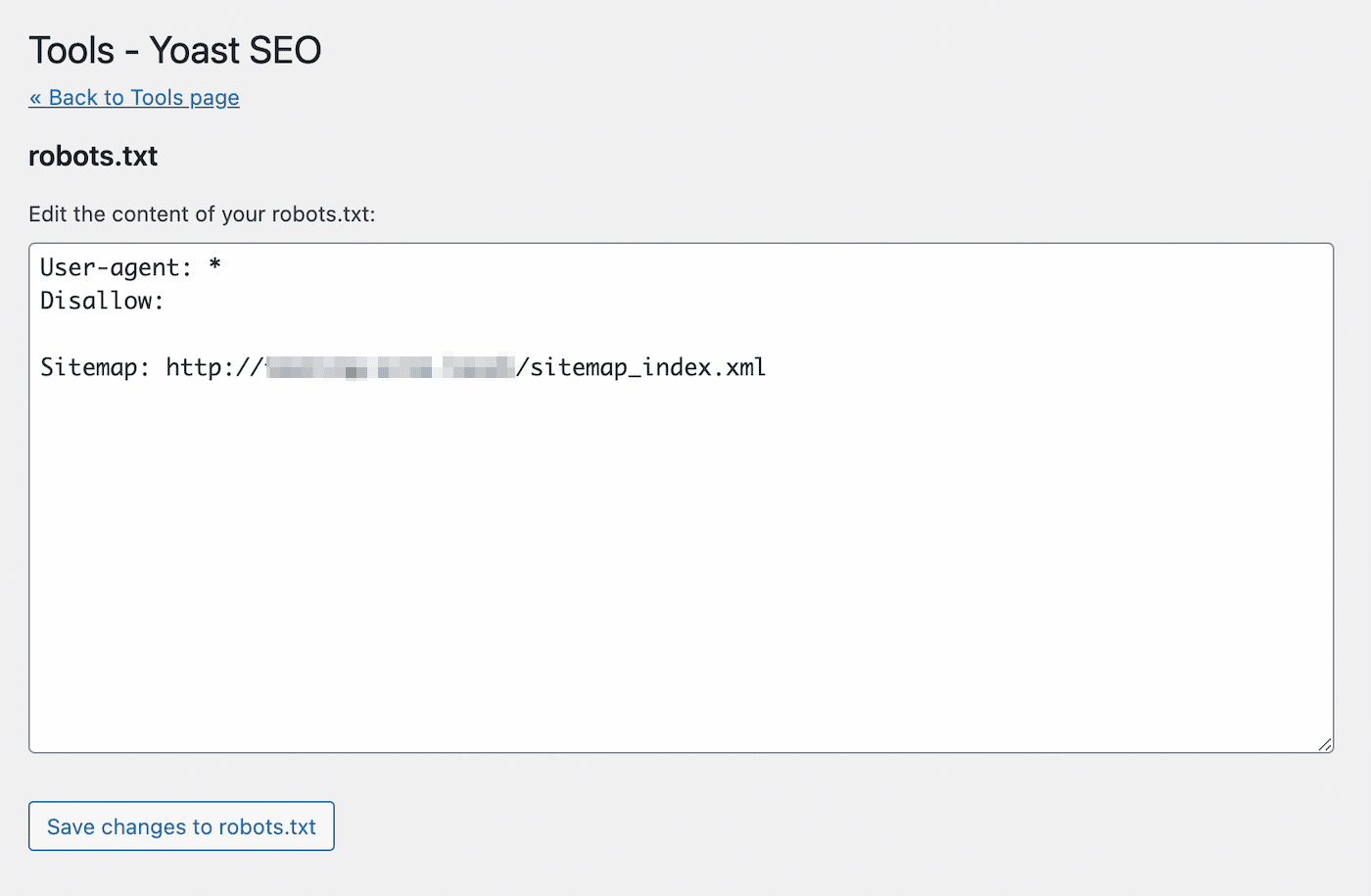
Task: Click the Edit the content instruction text
Action: (x=201, y=213)
